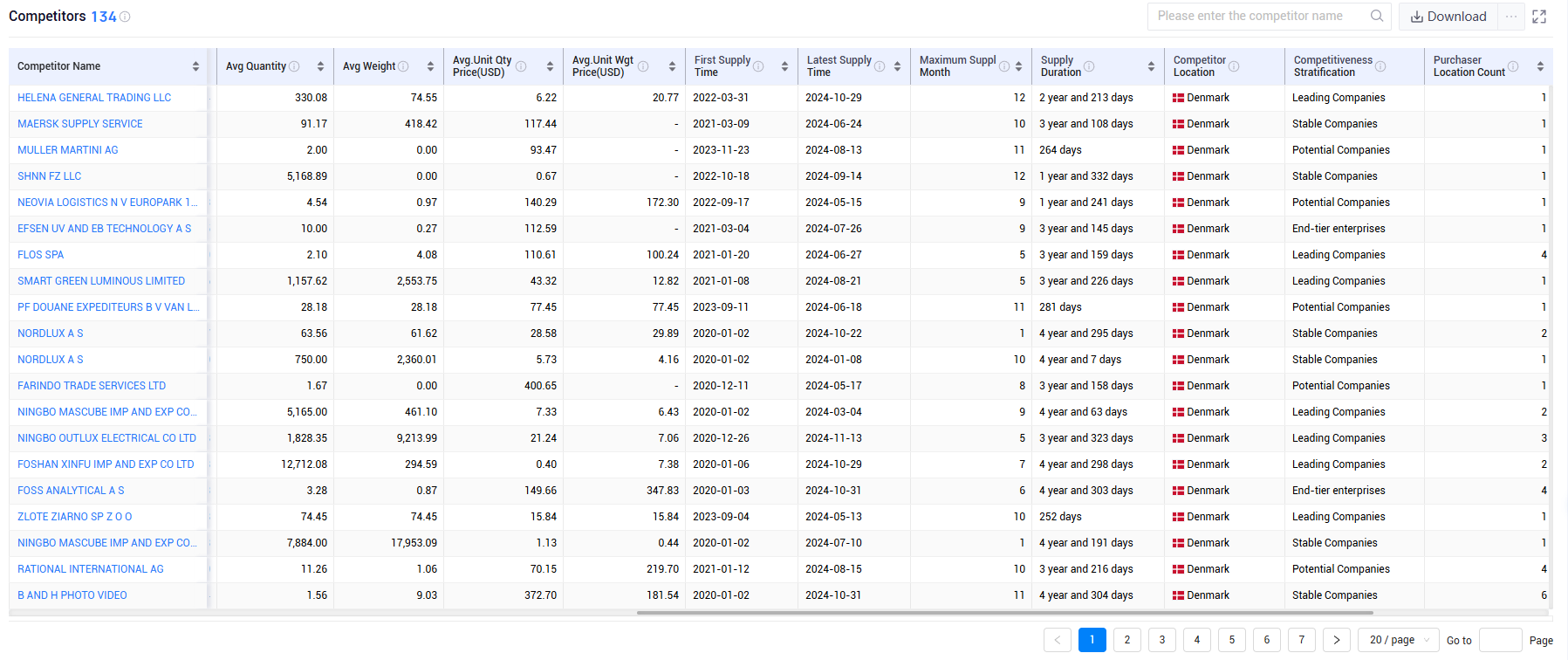1568x660 pixels.
Task: Open PF DOUANE EXPEDITEURS B V link
Action: [x=108, y=307]
